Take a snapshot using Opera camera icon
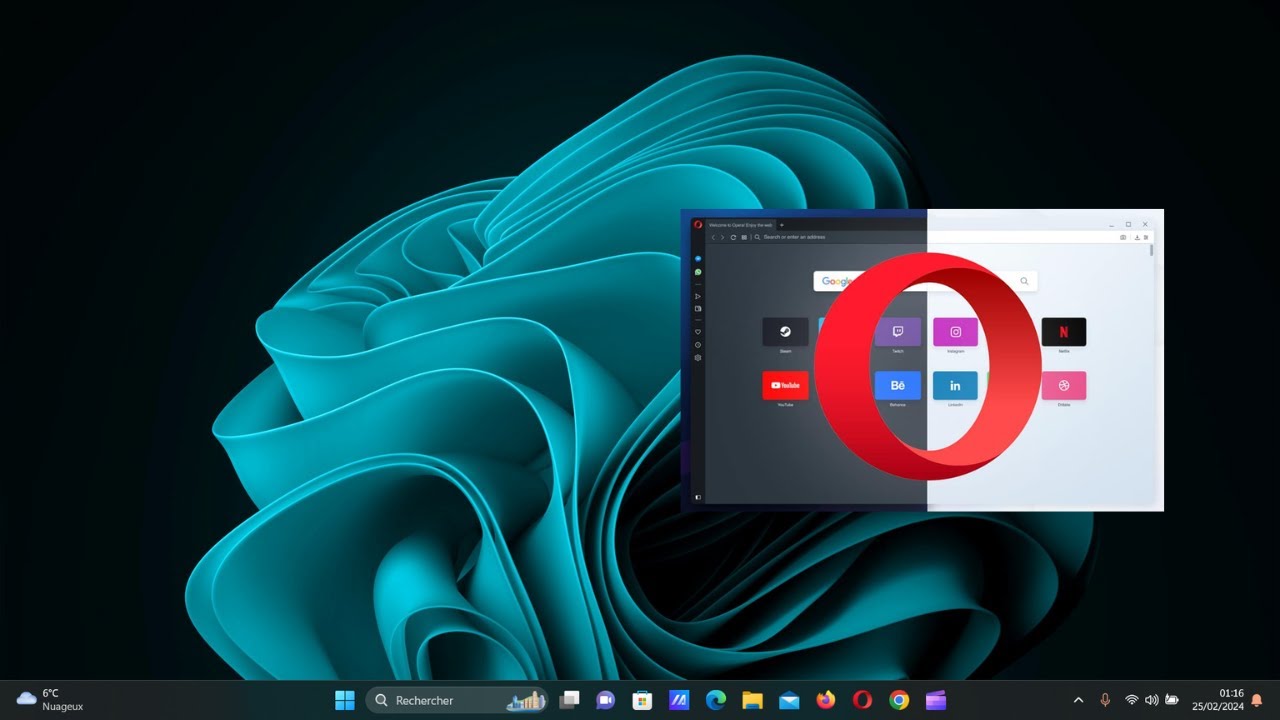 pyautogui.click(x=1123, y=237)
